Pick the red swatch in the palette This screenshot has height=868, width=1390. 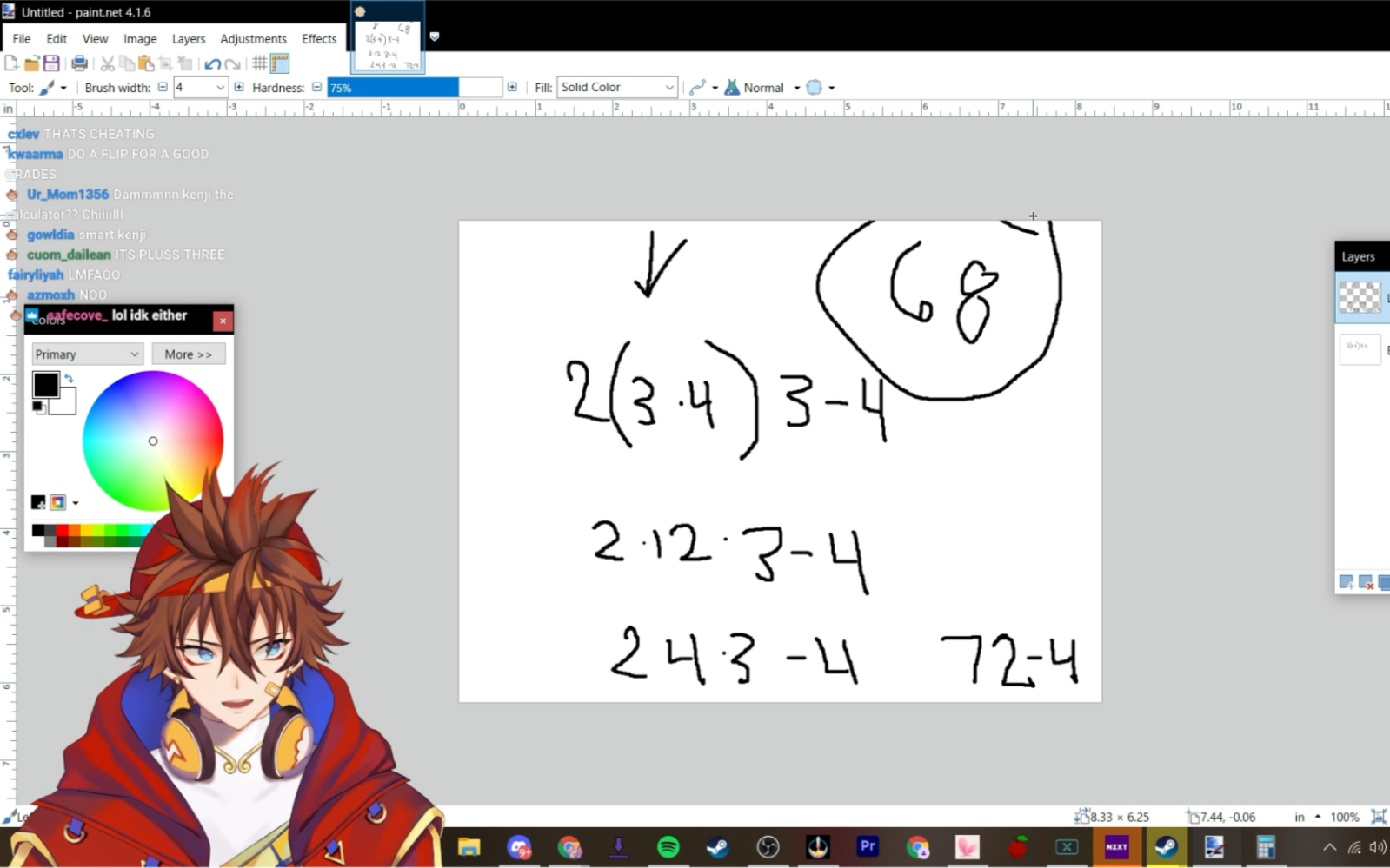pos(63,530)
